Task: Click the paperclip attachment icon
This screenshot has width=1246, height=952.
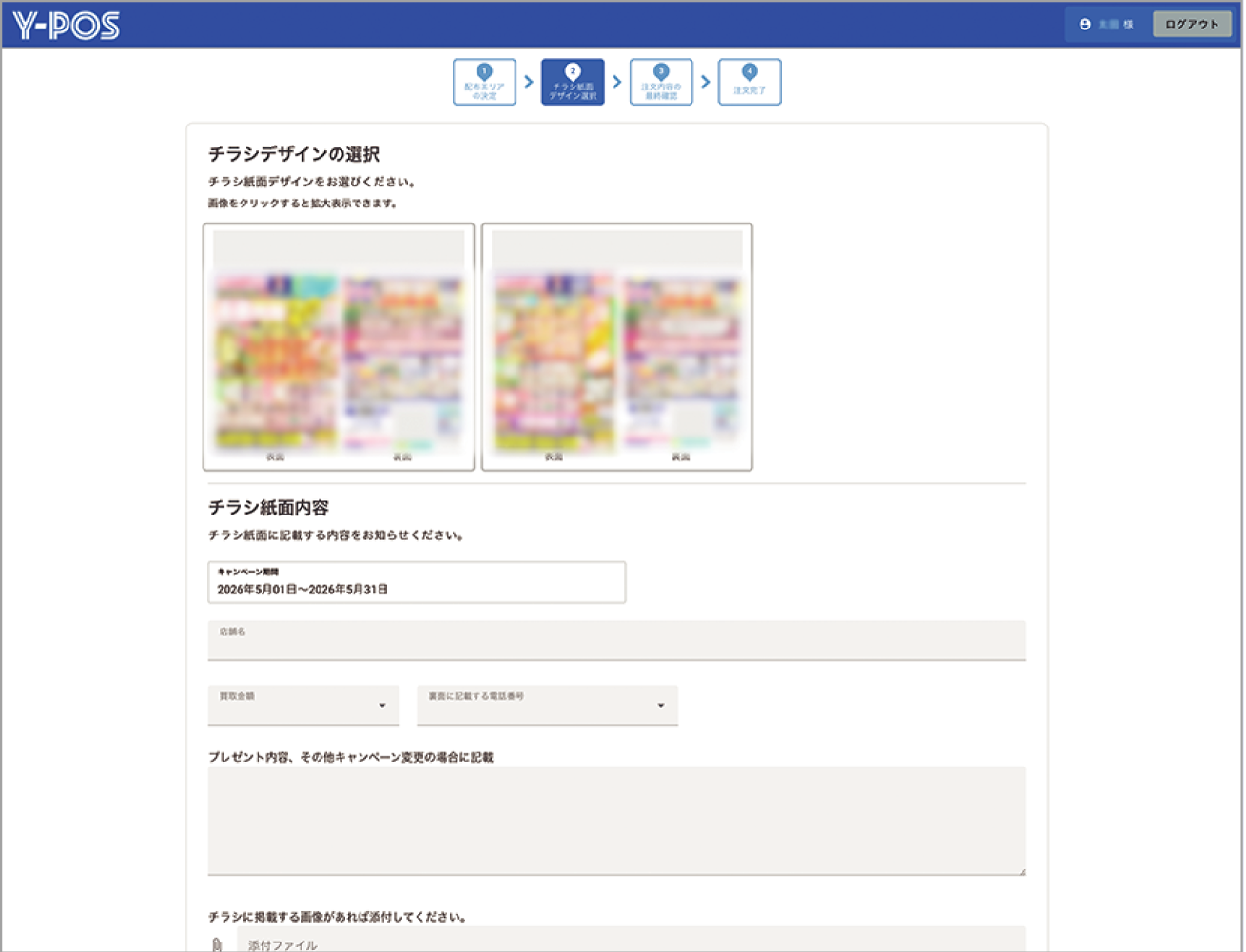Action: pos(217,944)
